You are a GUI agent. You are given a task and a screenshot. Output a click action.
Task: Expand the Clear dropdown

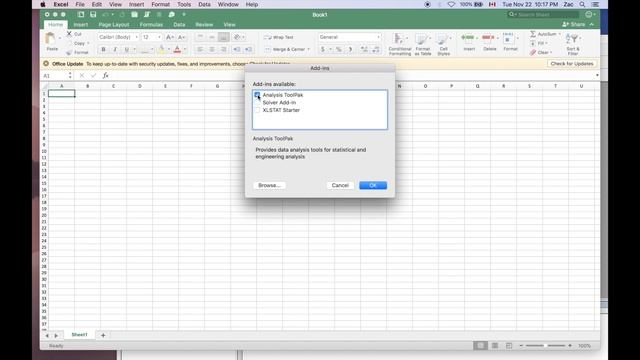click(x=551, y=52)
